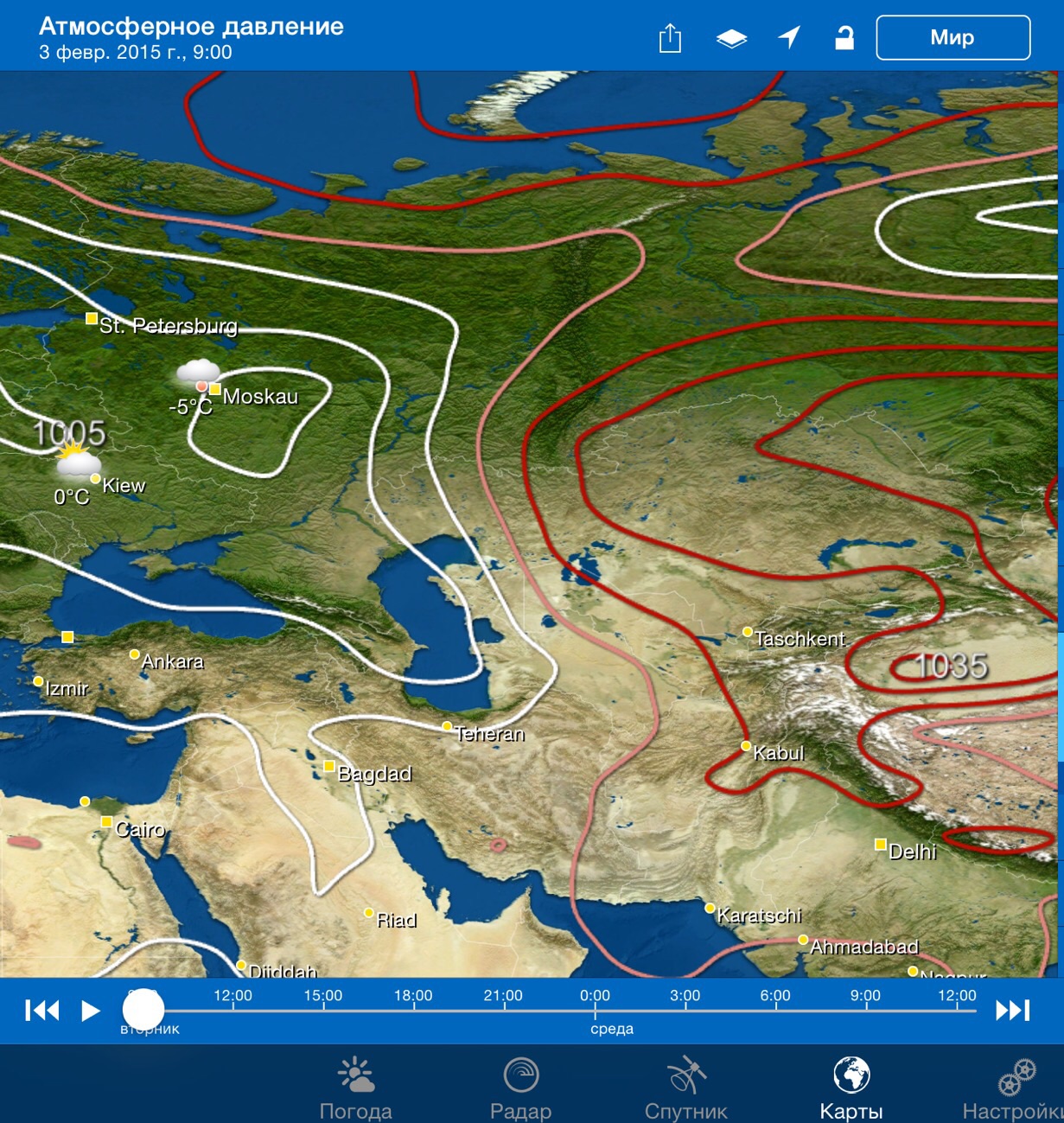This screenshot has width=1064, height=1123.
Task: Select the St. Petersburg city marker
Action: [x=92, y=319]
